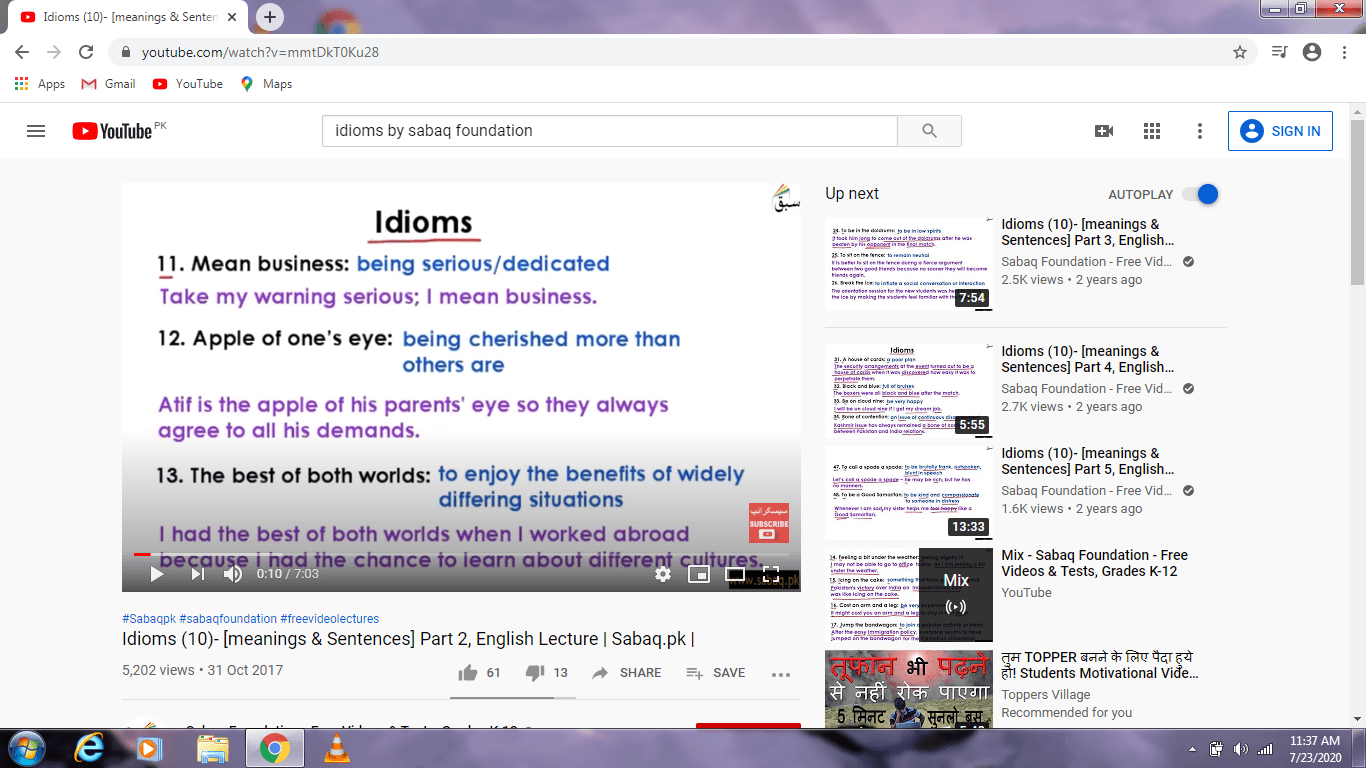
Task: Click the system tray volume icon
Action: click(x=1241, y=749)
